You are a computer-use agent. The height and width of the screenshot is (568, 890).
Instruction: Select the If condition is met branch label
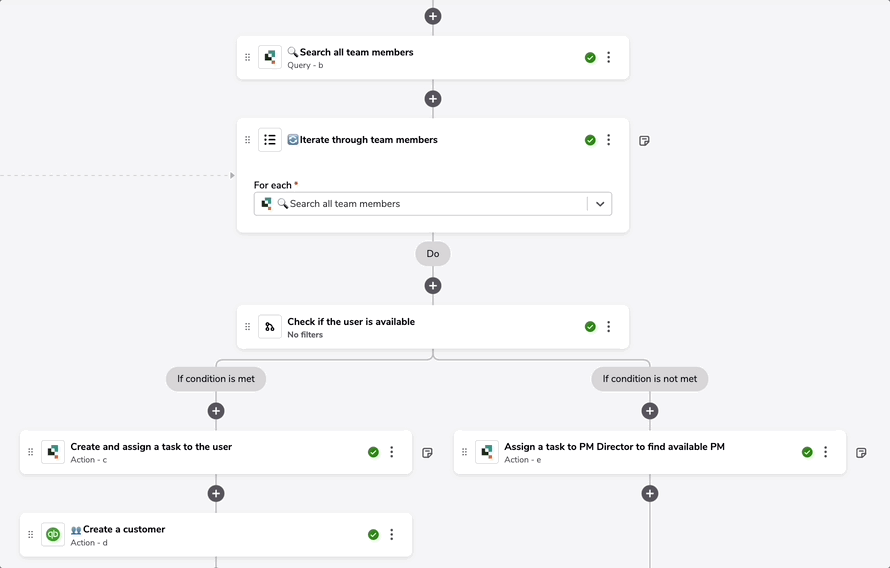216,378
